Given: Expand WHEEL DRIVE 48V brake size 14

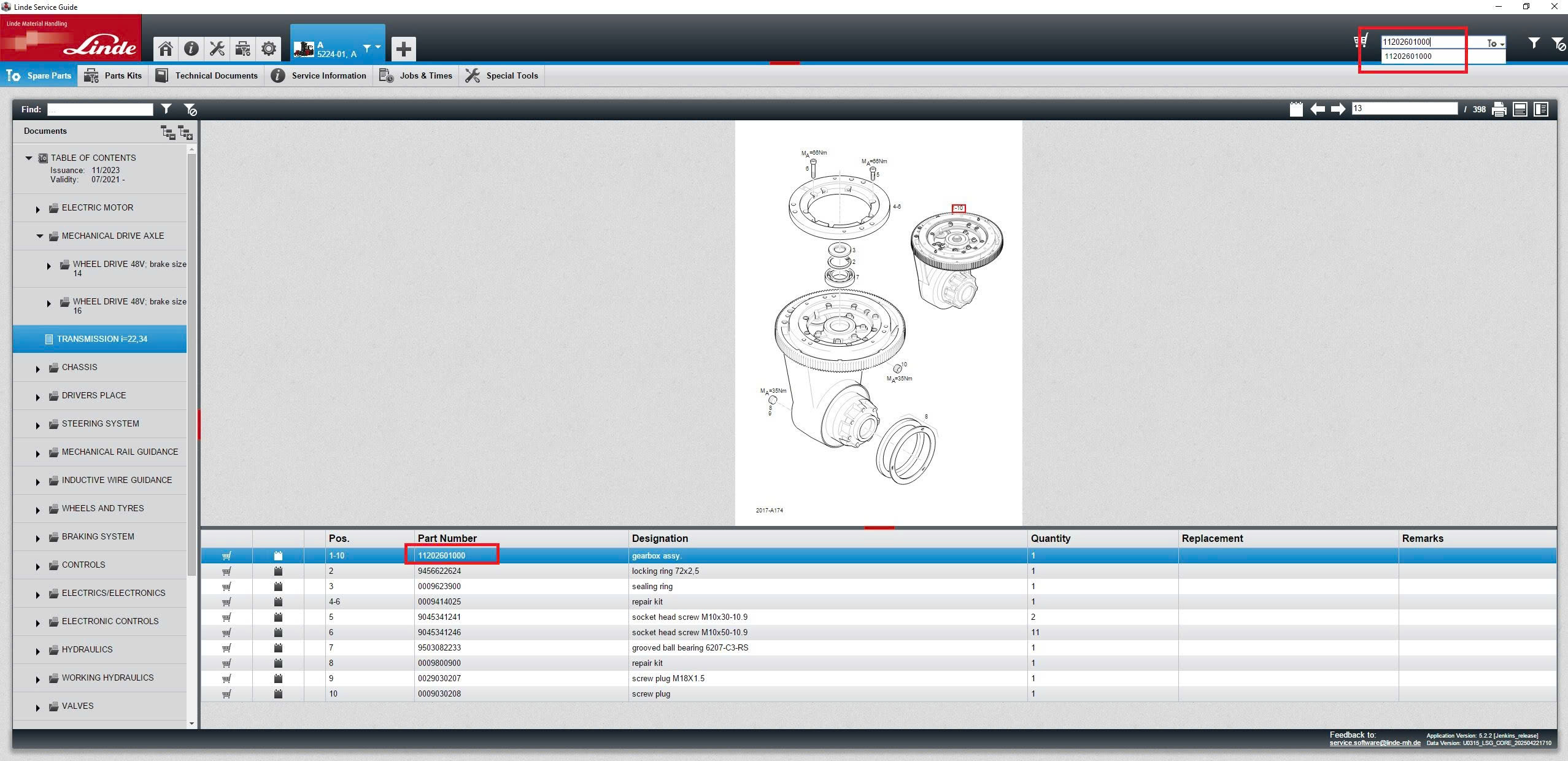Looking at the screenshot, I should pos(48,266).
